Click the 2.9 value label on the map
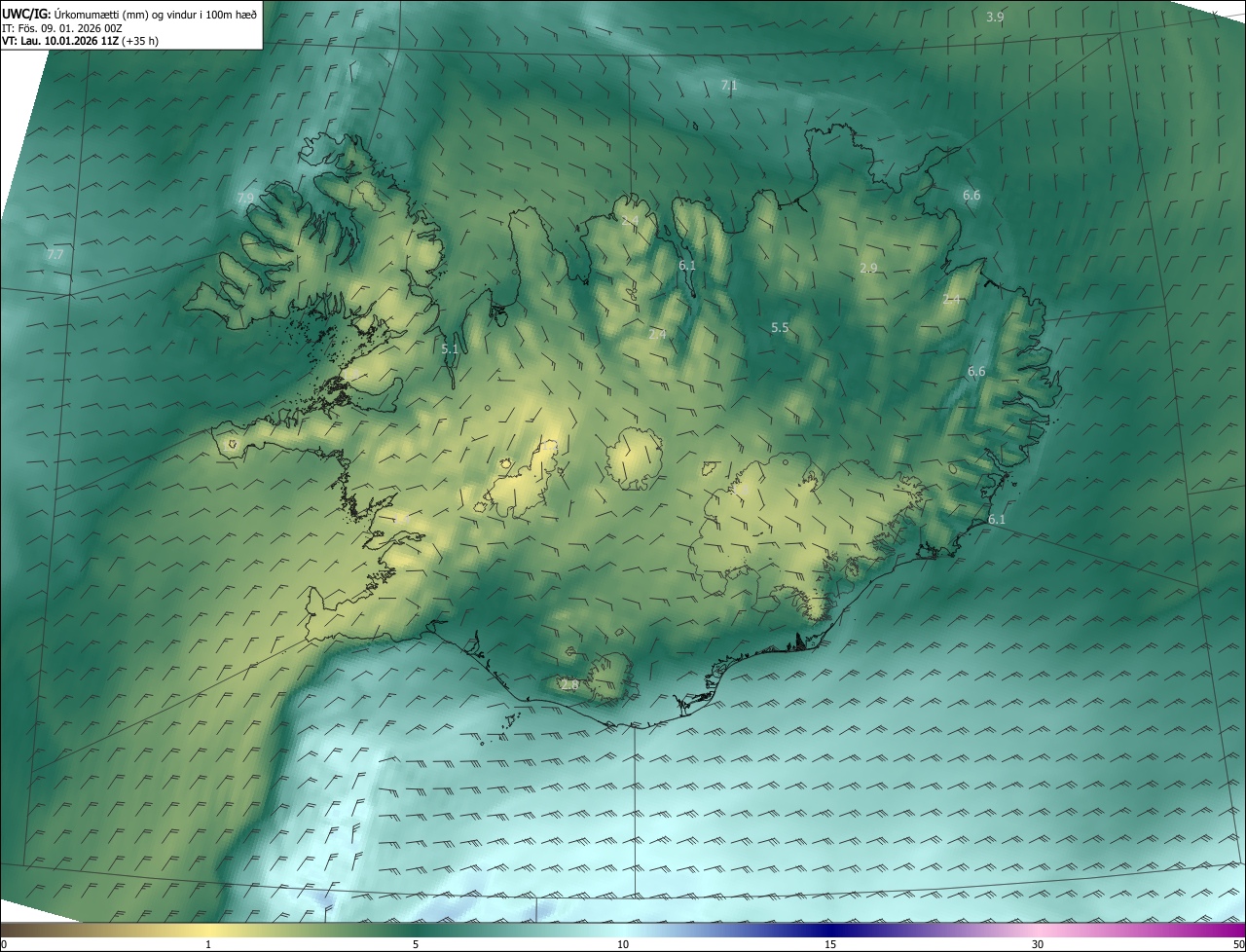 click(x=869, y=268)
